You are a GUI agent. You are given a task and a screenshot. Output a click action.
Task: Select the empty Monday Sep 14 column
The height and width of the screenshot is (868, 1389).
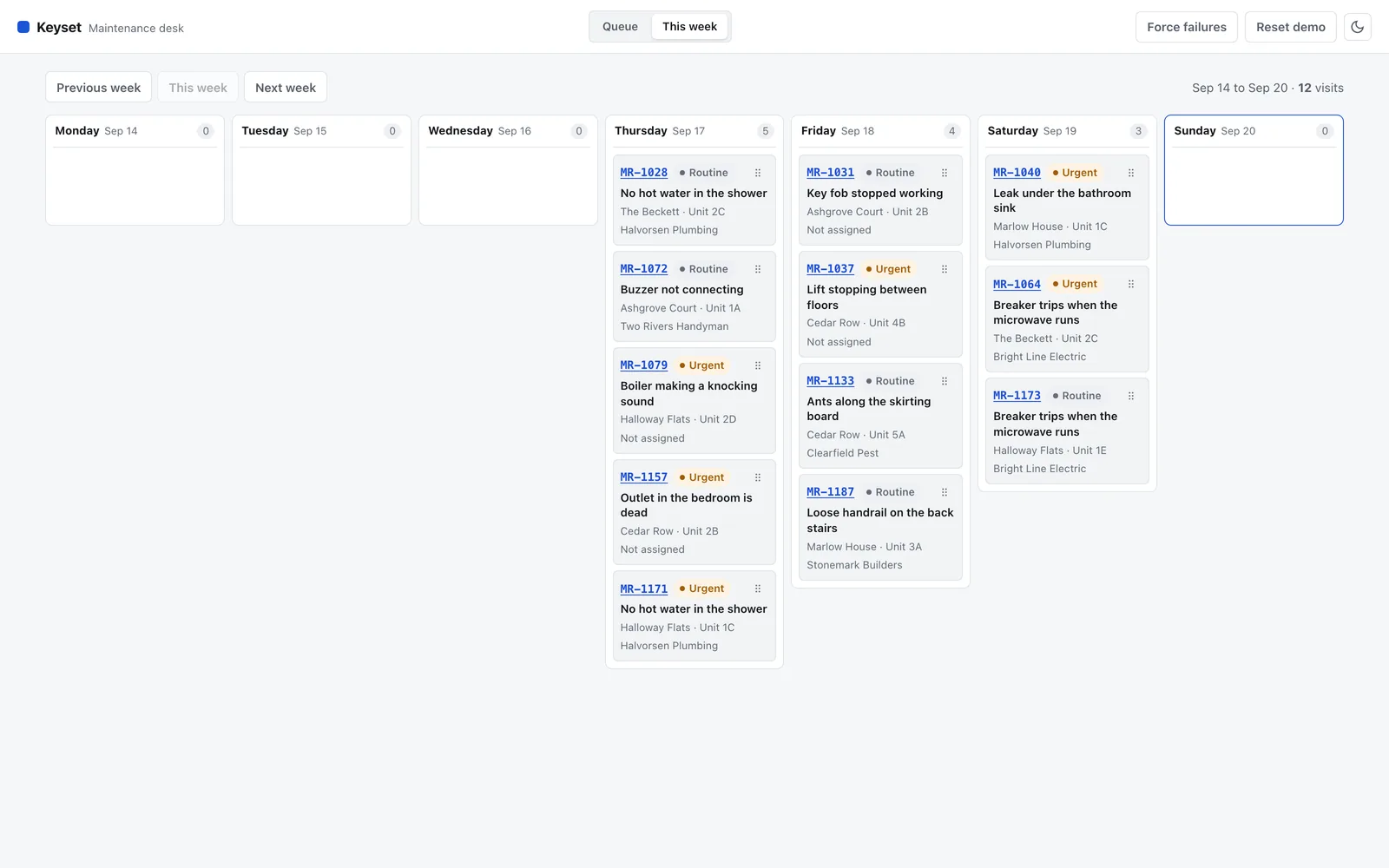tap(135, 170)
